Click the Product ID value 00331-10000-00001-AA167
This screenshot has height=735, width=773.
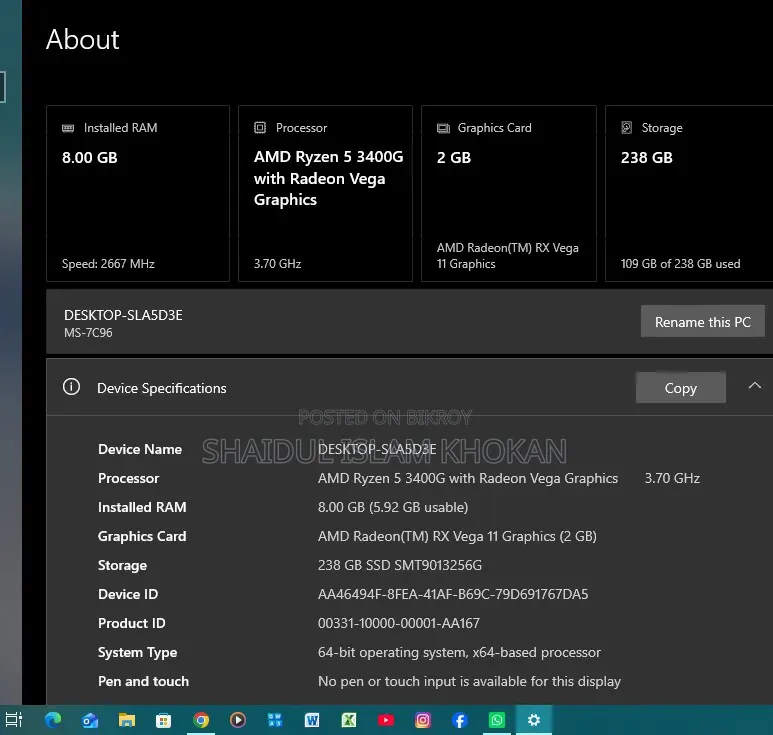click(x=398, y=623)
